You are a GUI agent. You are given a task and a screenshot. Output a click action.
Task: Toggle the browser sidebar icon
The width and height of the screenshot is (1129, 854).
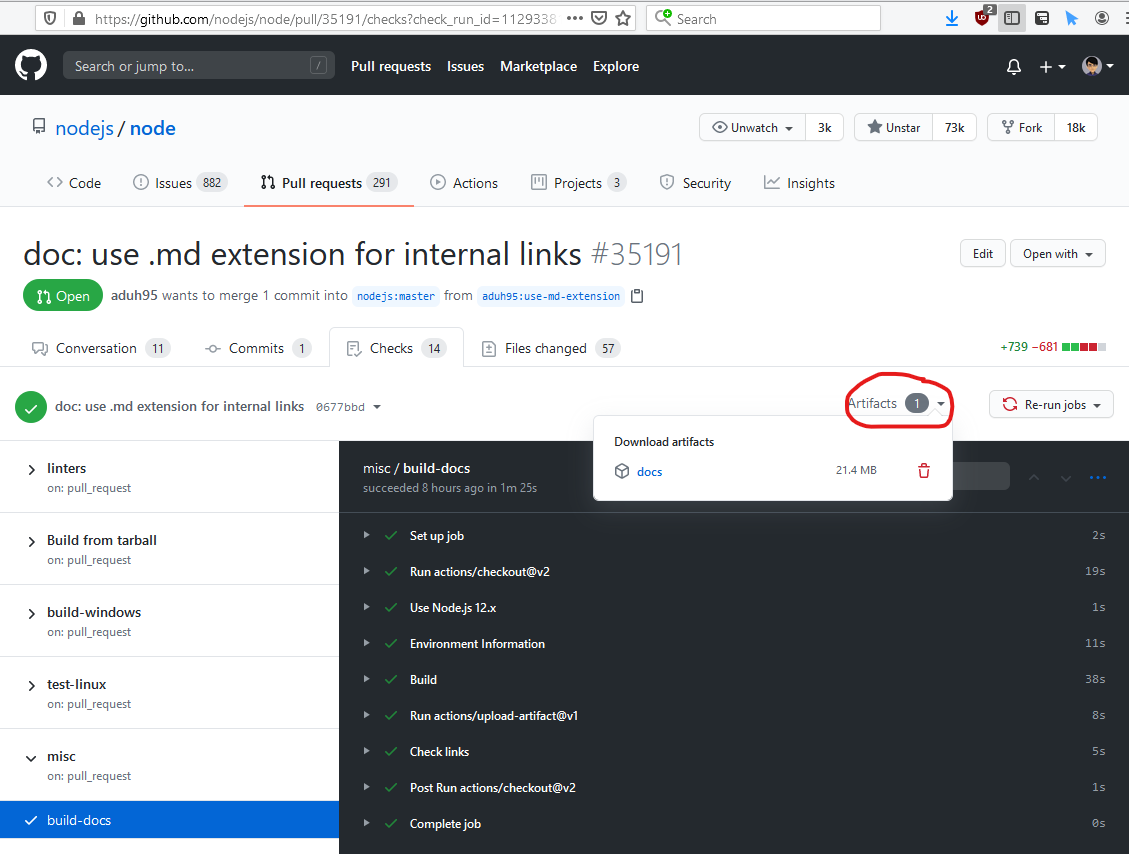(x=1012, y=19)
